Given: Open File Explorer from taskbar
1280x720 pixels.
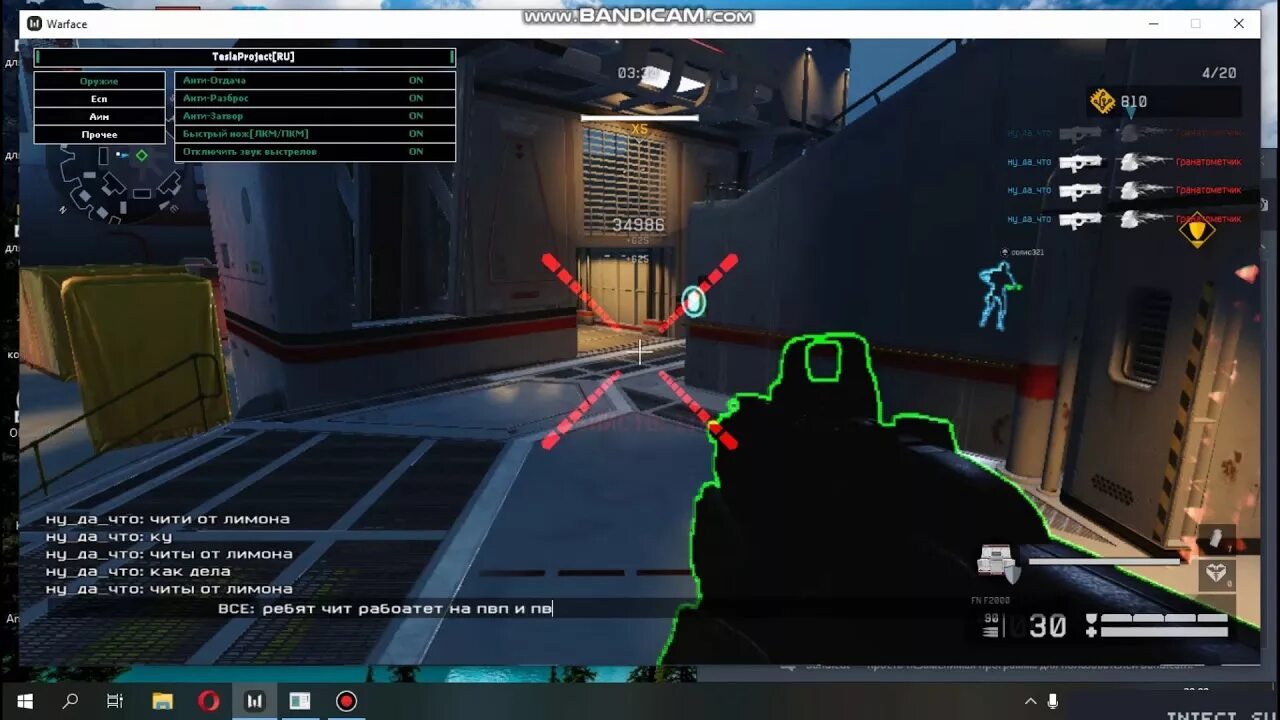Looking at the screenshot, I should click(x=163, y=701).
